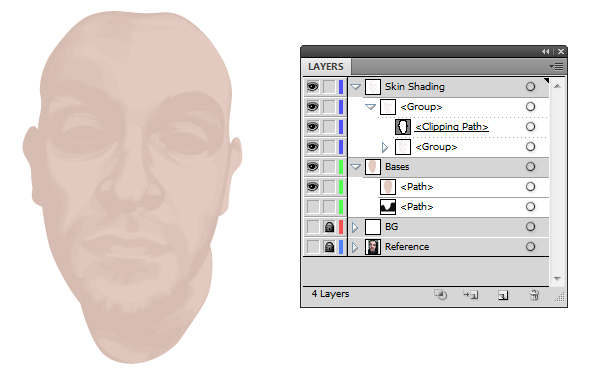Click the Layers panel scrollbar up arrow
594x378 pixels.
coord(557,86)
